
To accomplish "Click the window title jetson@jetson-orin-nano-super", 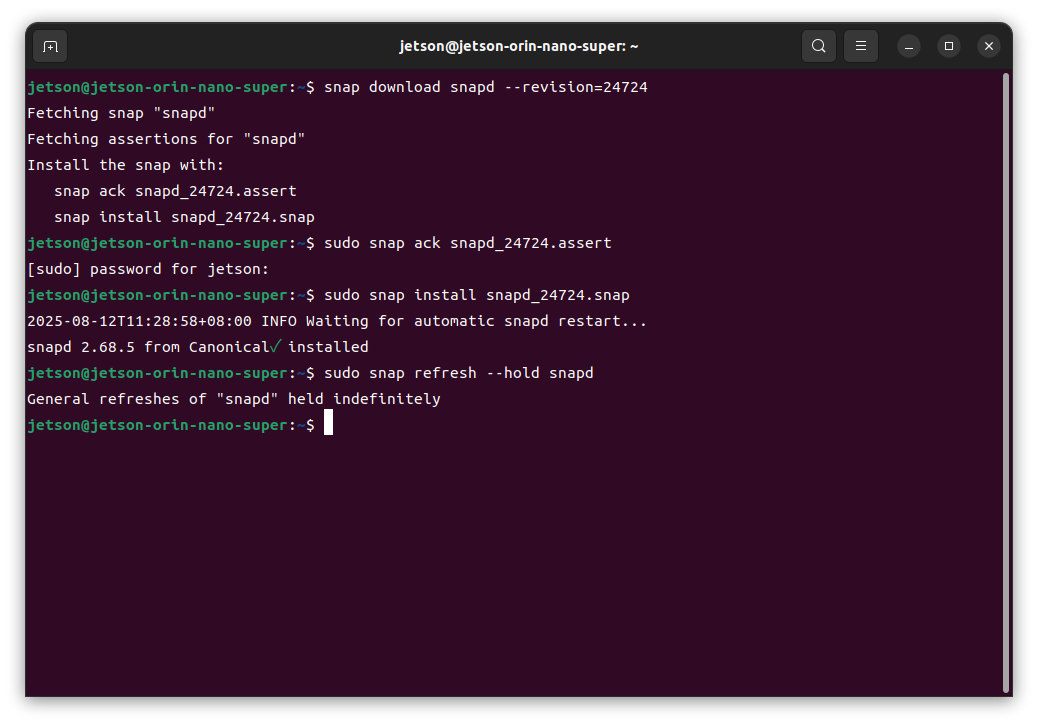I will pyautogui.click(x=518, y=46).
